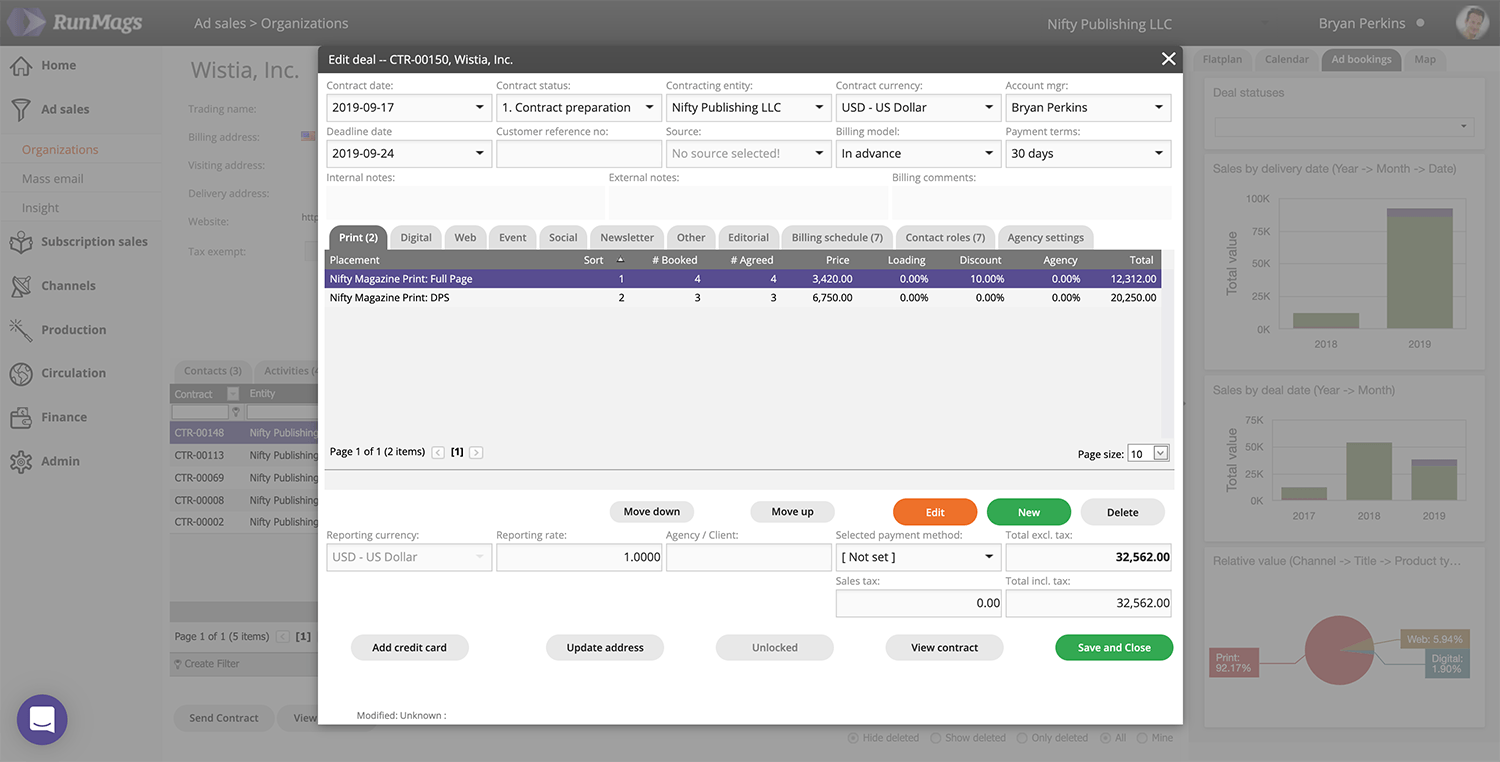Switch to Contact roles (7) tab
The image size is (1500, 762).
tap(945, 238)
